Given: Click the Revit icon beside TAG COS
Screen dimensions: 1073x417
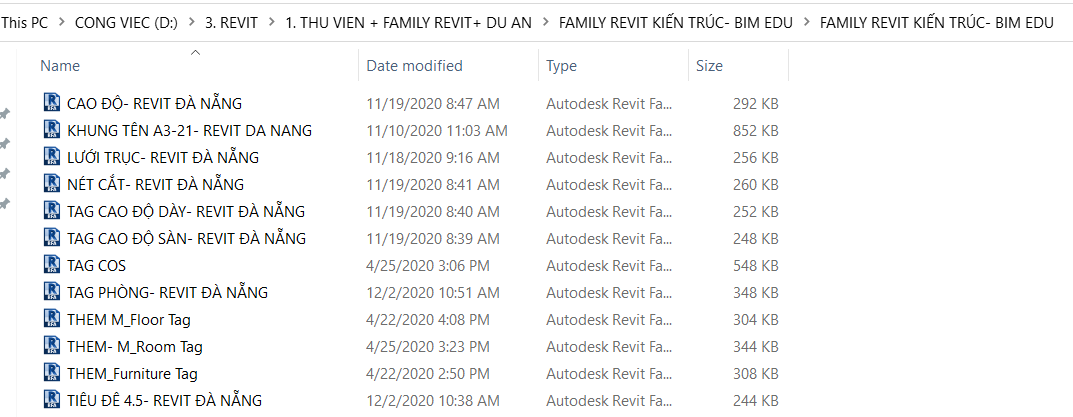Looking at the screenshot, I should (x=52, y=265).
